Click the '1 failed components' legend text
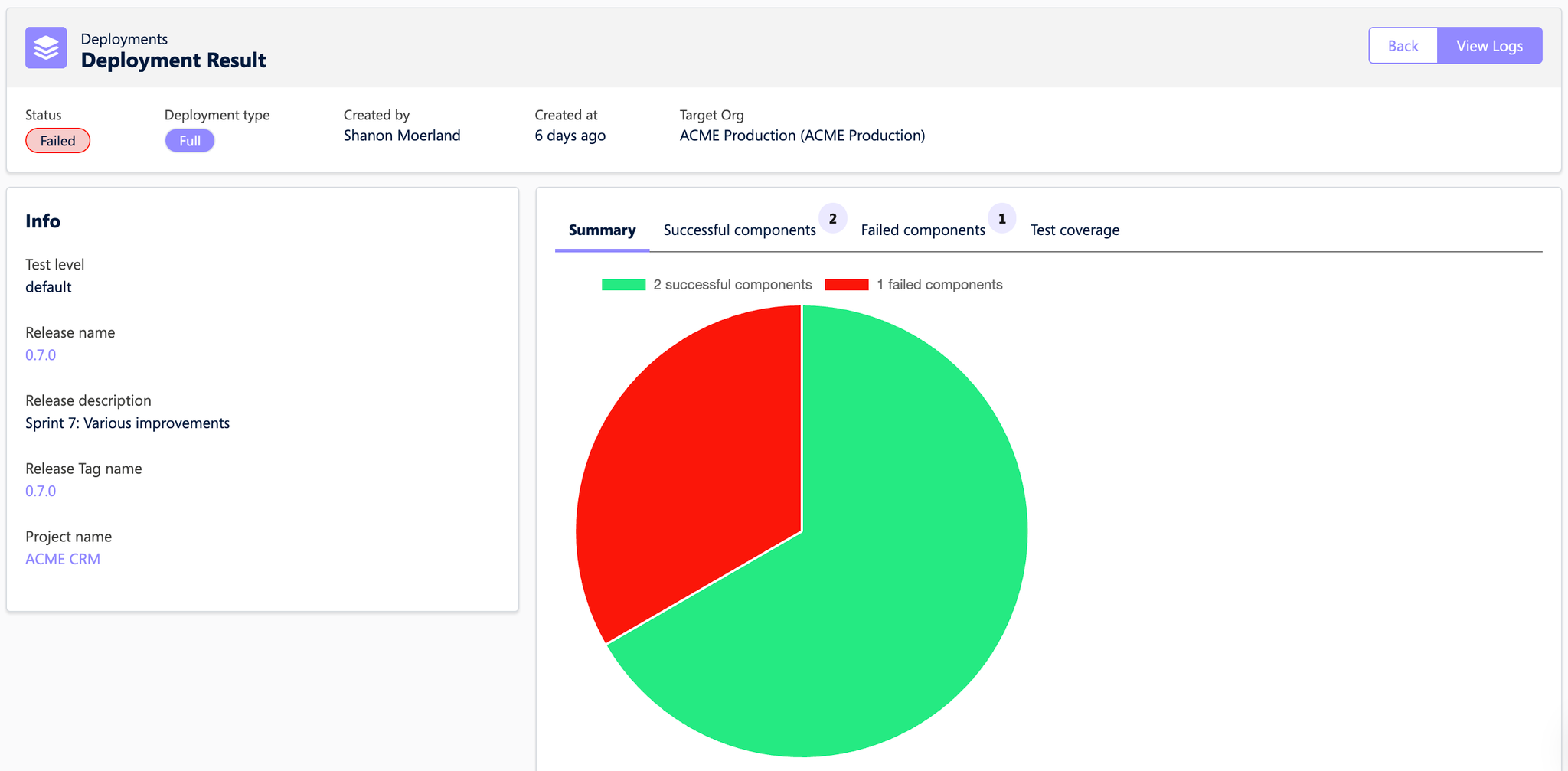Viewport: 1568px width, 771px height. click(x=939, y=285)
